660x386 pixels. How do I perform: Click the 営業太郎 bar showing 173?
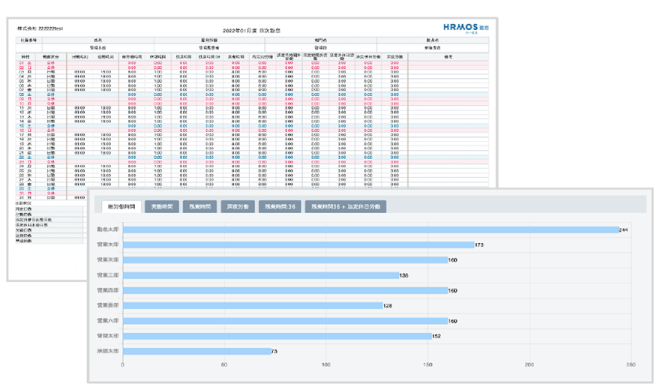pyautogui.click(x=299, y=245)
